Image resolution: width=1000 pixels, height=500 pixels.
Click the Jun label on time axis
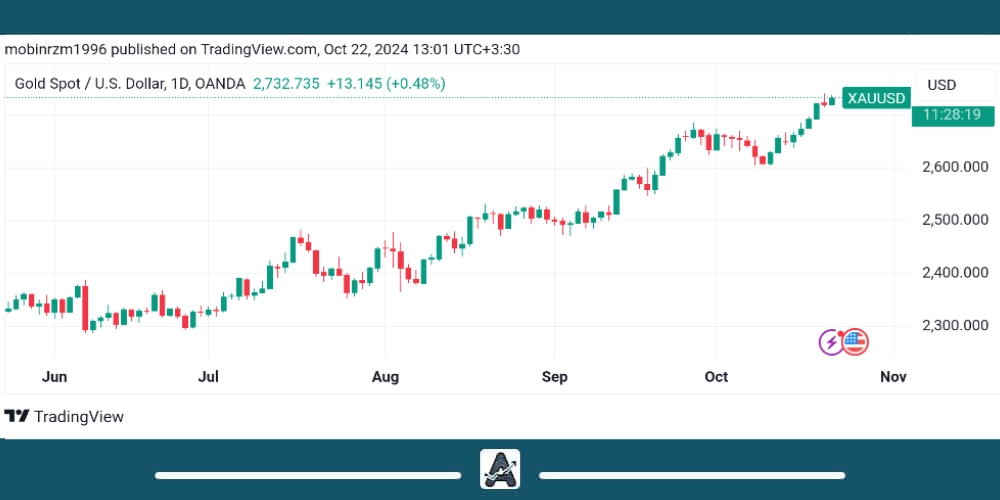(55, 377)
